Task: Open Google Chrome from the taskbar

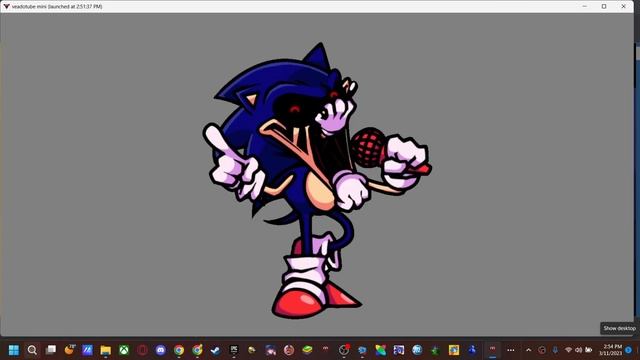Action: (x=179, y=350)
